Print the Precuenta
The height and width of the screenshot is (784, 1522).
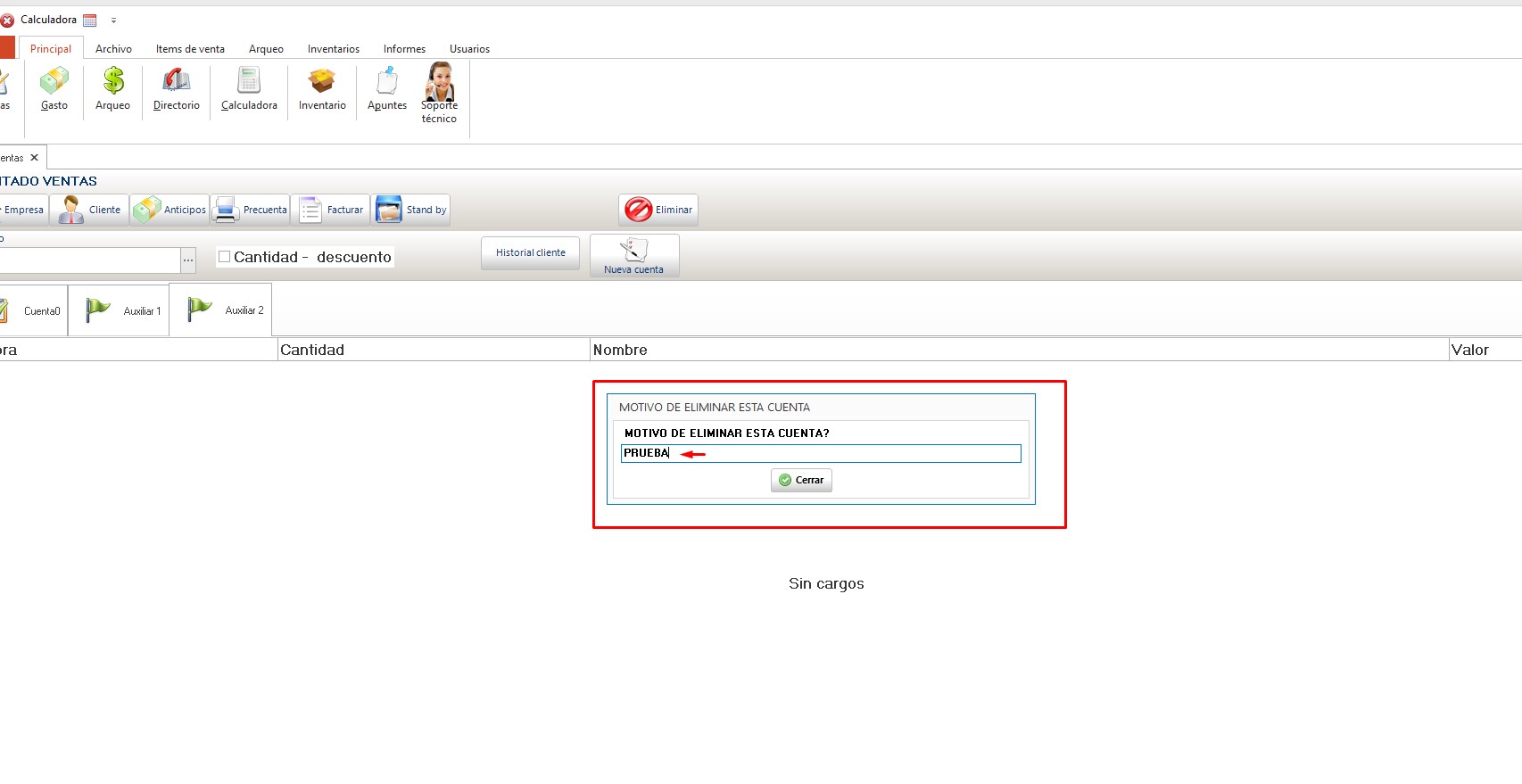(x=251, y=210)
